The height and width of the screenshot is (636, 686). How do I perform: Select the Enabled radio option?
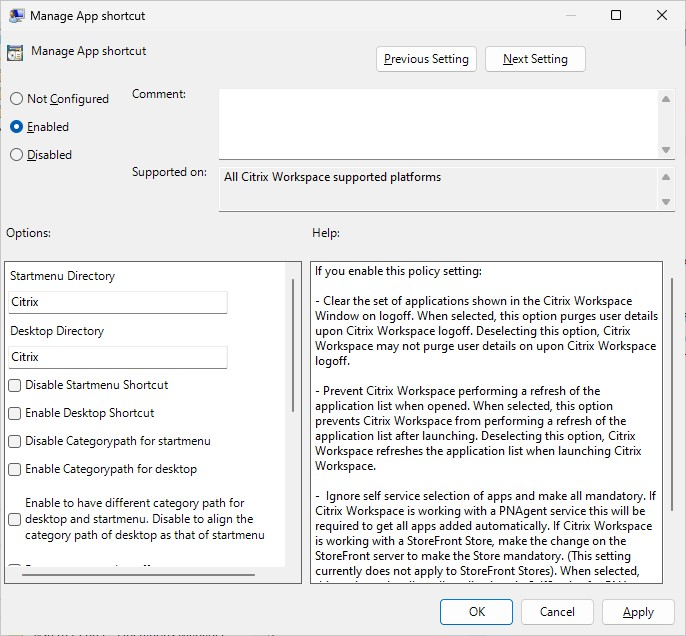pos(16,127)
